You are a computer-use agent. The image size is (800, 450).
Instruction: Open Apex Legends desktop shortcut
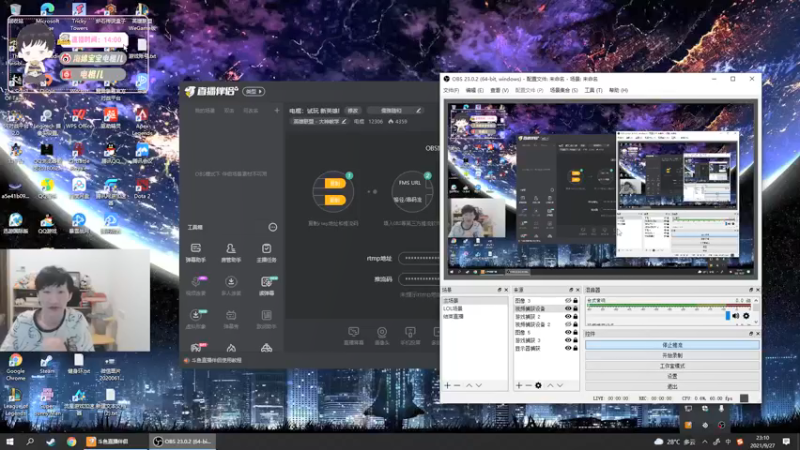coord(142,122)
